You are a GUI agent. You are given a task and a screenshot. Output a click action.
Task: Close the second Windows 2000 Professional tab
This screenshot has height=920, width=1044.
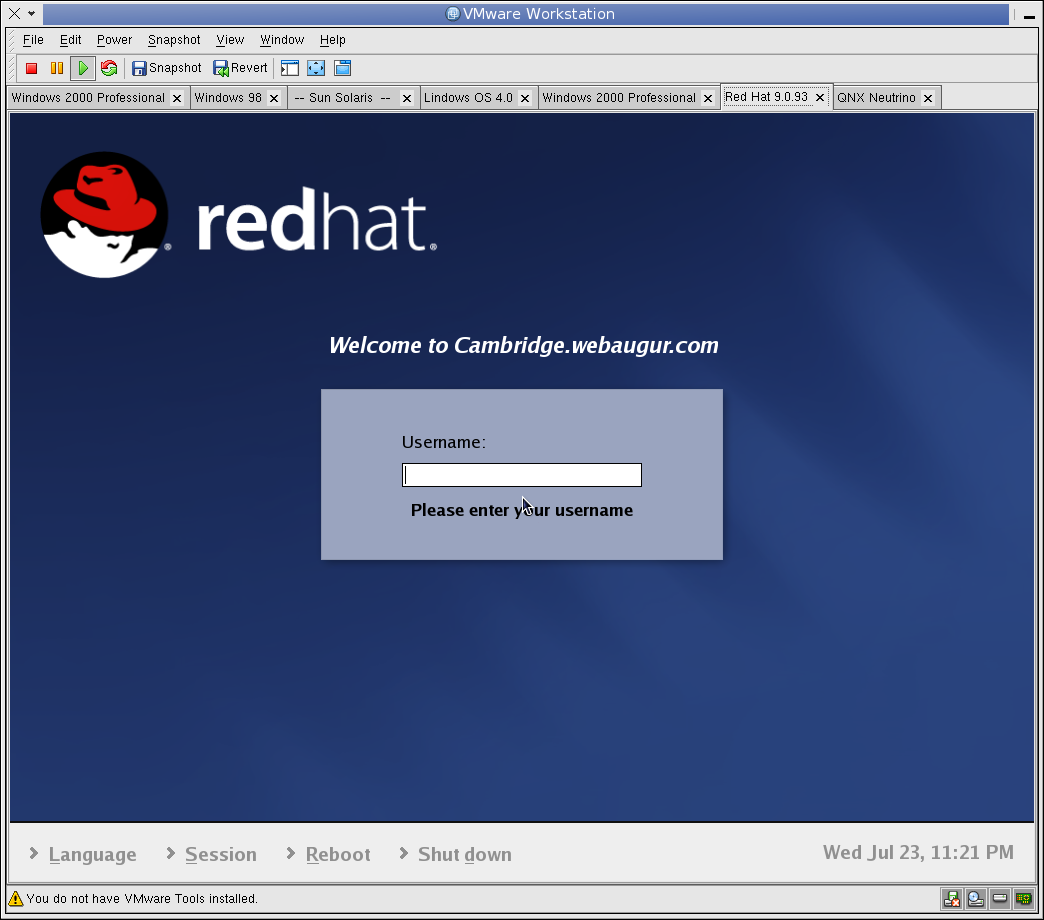(708, 99)
